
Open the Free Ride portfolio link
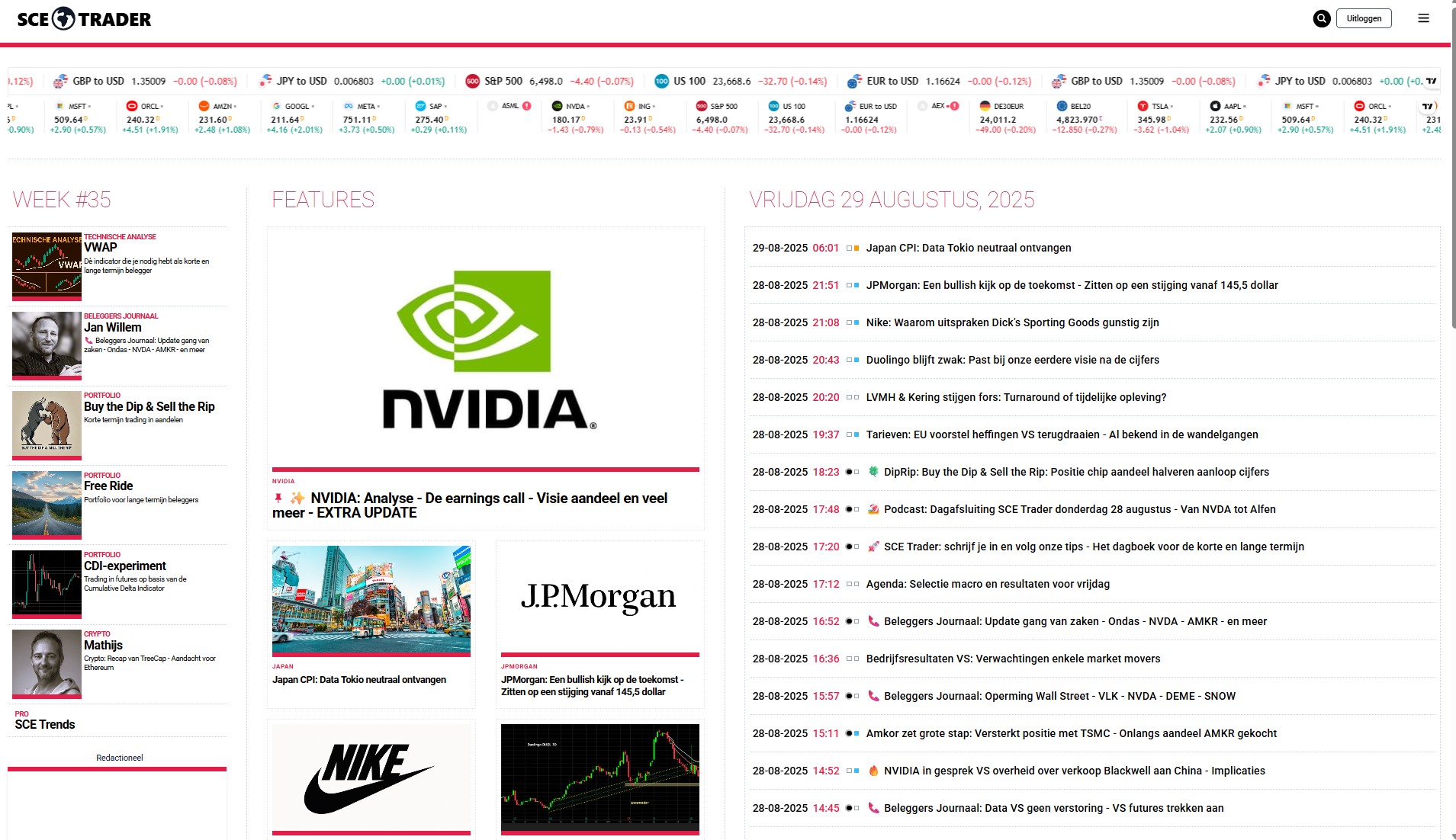pos(108,486)
